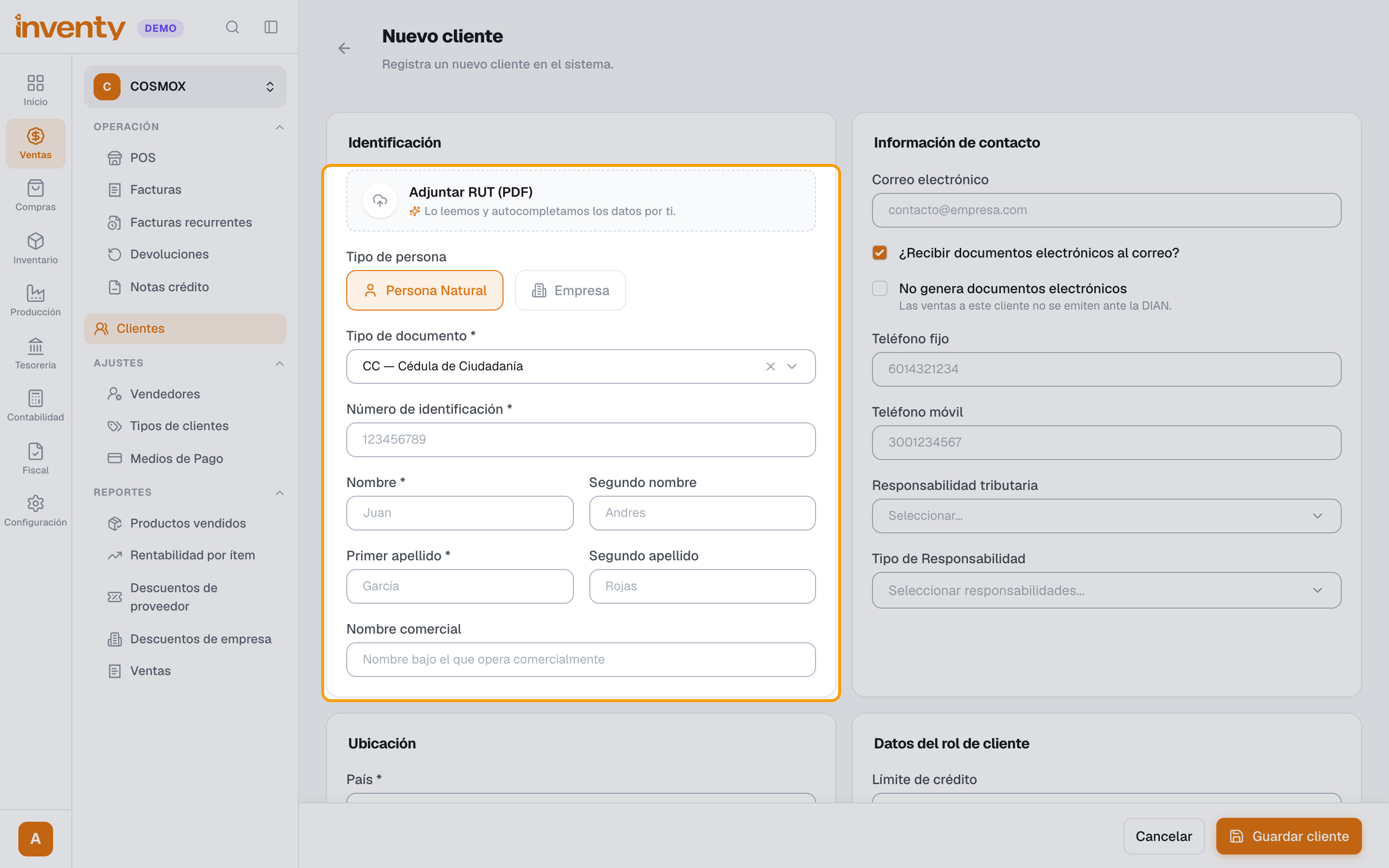Open the Compras module
The height and width of the screenshot is (868, 1389).
[x=36, y=196]
